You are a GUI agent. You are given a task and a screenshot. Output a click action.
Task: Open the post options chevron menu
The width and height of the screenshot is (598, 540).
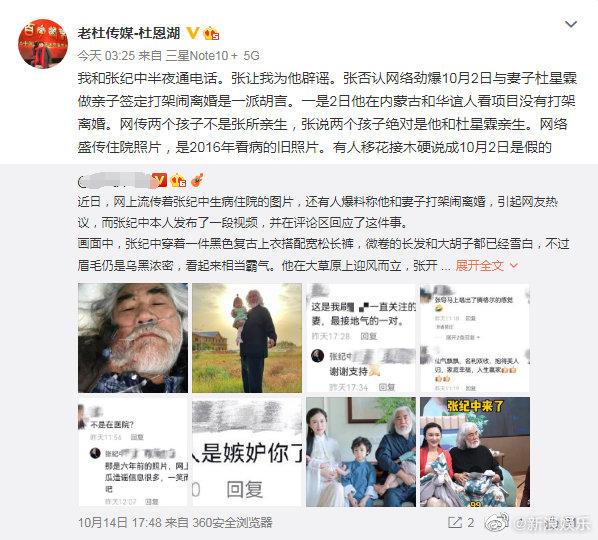pyautogui.click(x=571, y=25)
